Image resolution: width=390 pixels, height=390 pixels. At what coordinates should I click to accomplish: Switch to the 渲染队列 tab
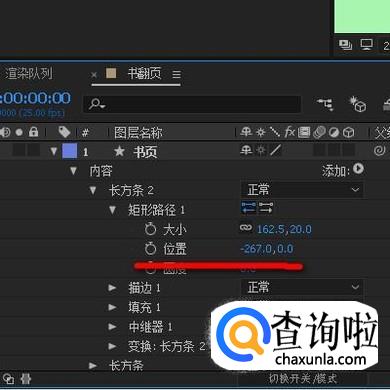pyautogui.click(x=27, y=74)
